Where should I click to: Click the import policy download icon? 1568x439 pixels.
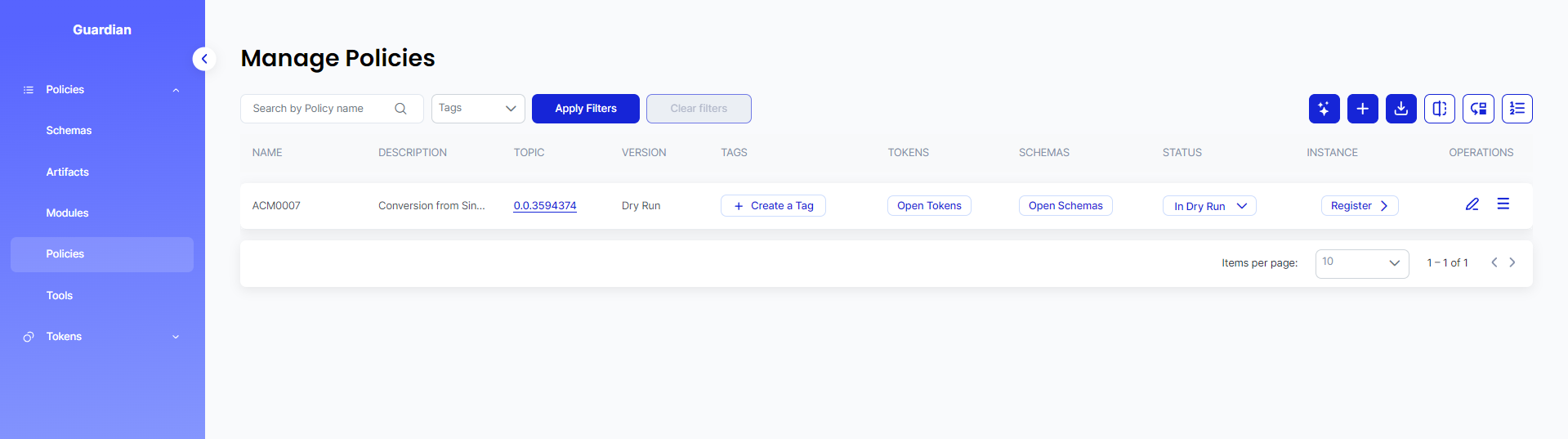[1400, 109]
